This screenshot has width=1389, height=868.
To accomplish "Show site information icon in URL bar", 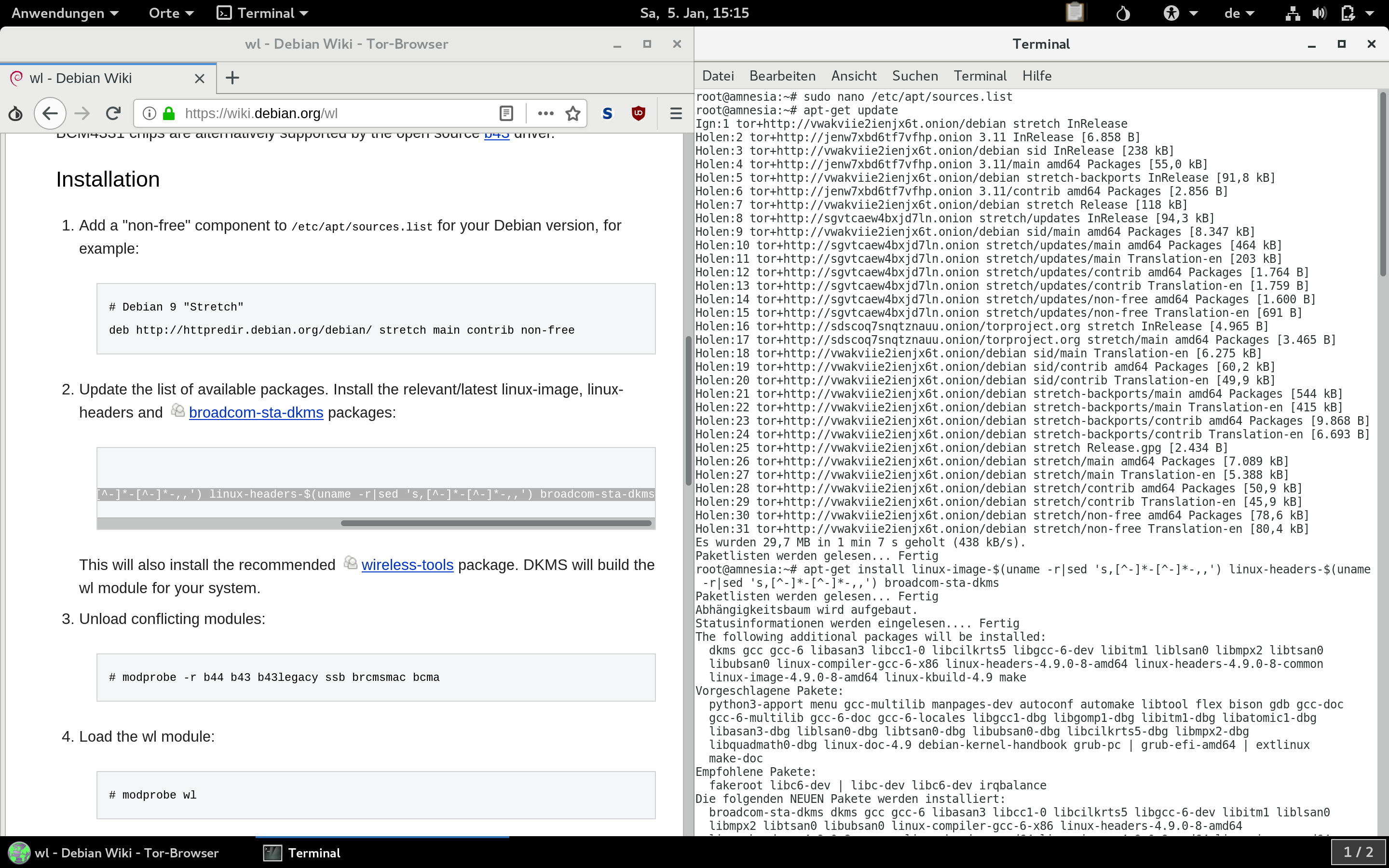I will click(149, 114).
